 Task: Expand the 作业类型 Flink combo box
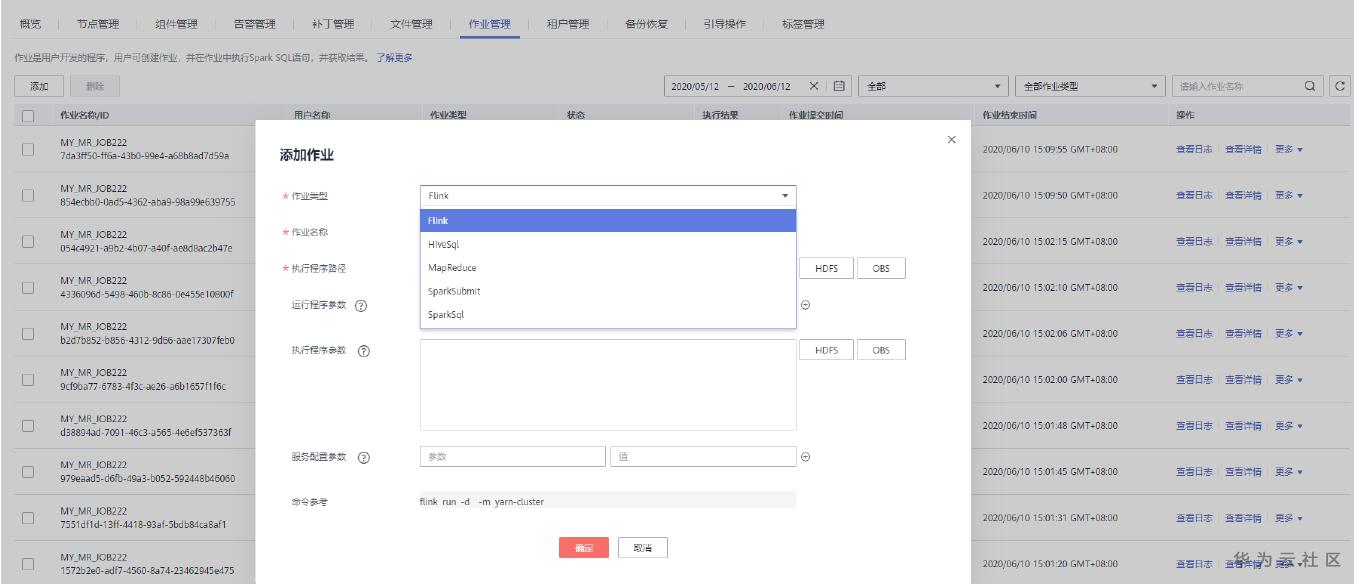click(608, 196)
